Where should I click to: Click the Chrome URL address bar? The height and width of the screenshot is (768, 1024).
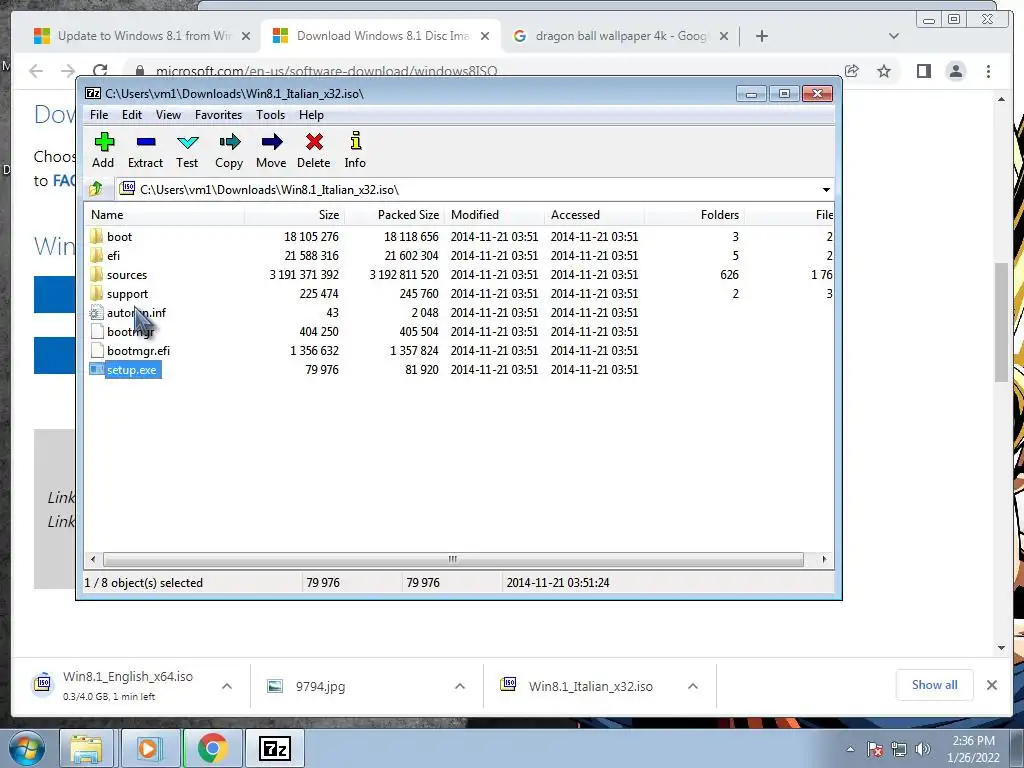(483, 71)
